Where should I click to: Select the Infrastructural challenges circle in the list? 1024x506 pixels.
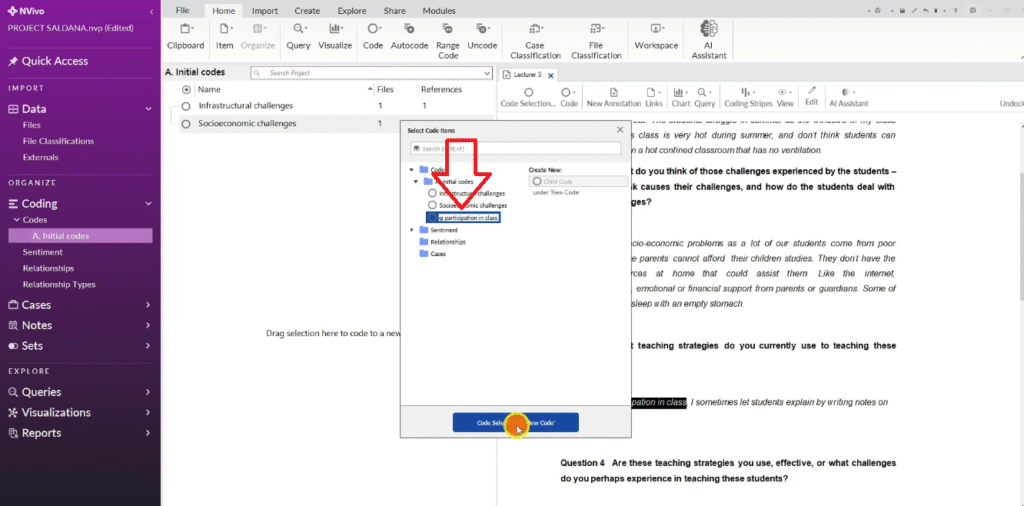coord(186,106)
